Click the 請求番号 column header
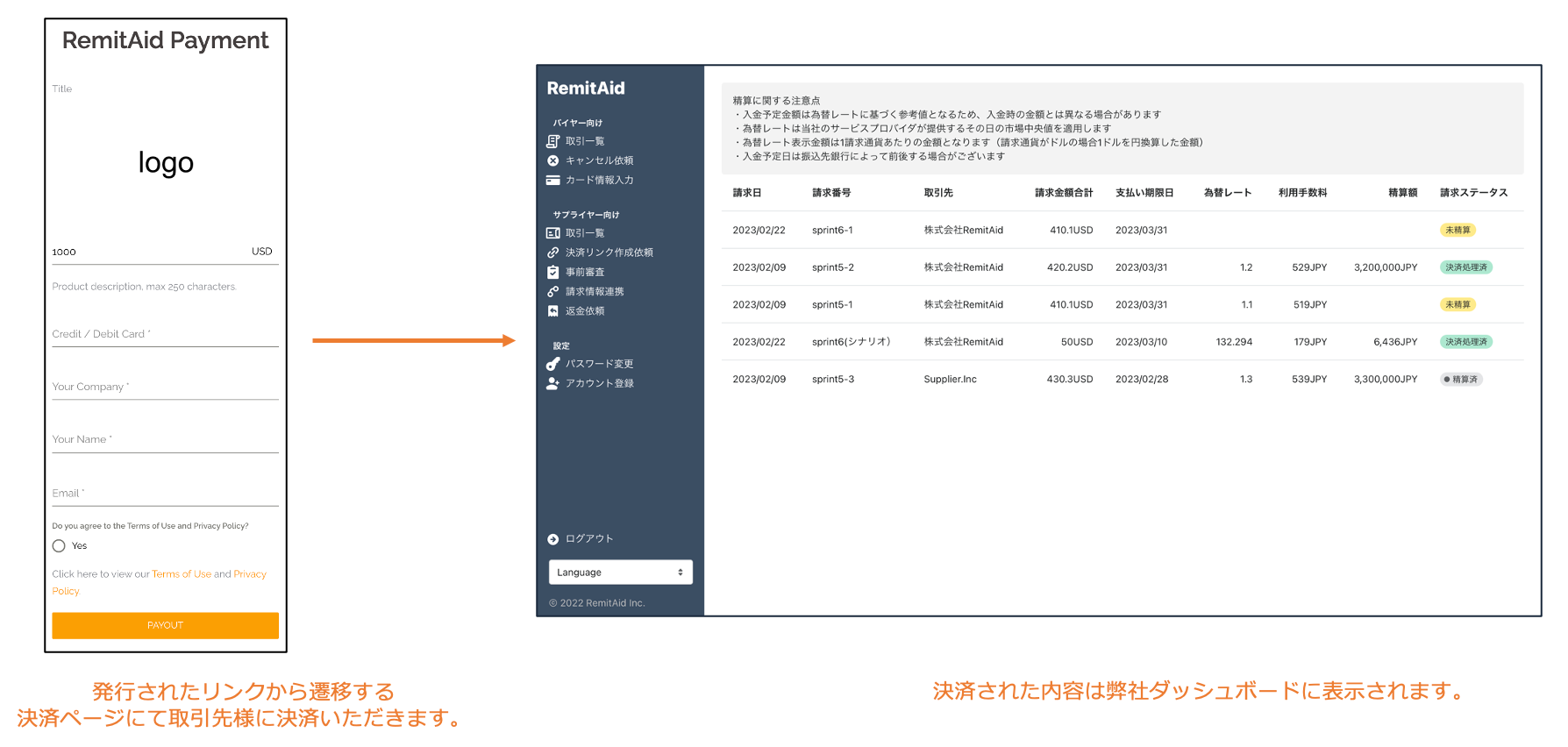The image size is (1568, 747). (x=831, y=193)
